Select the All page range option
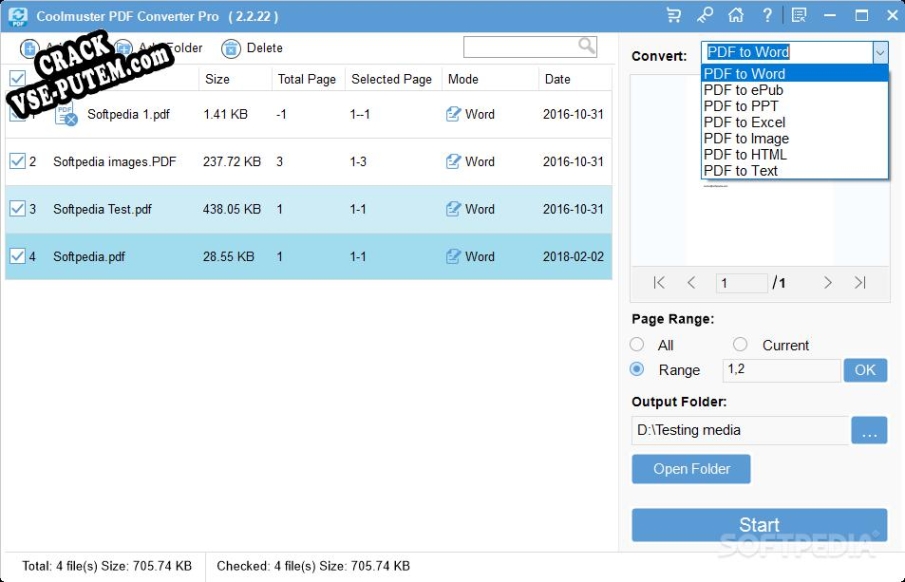Viewport: 905px width, 582px height. pos(637,345)
